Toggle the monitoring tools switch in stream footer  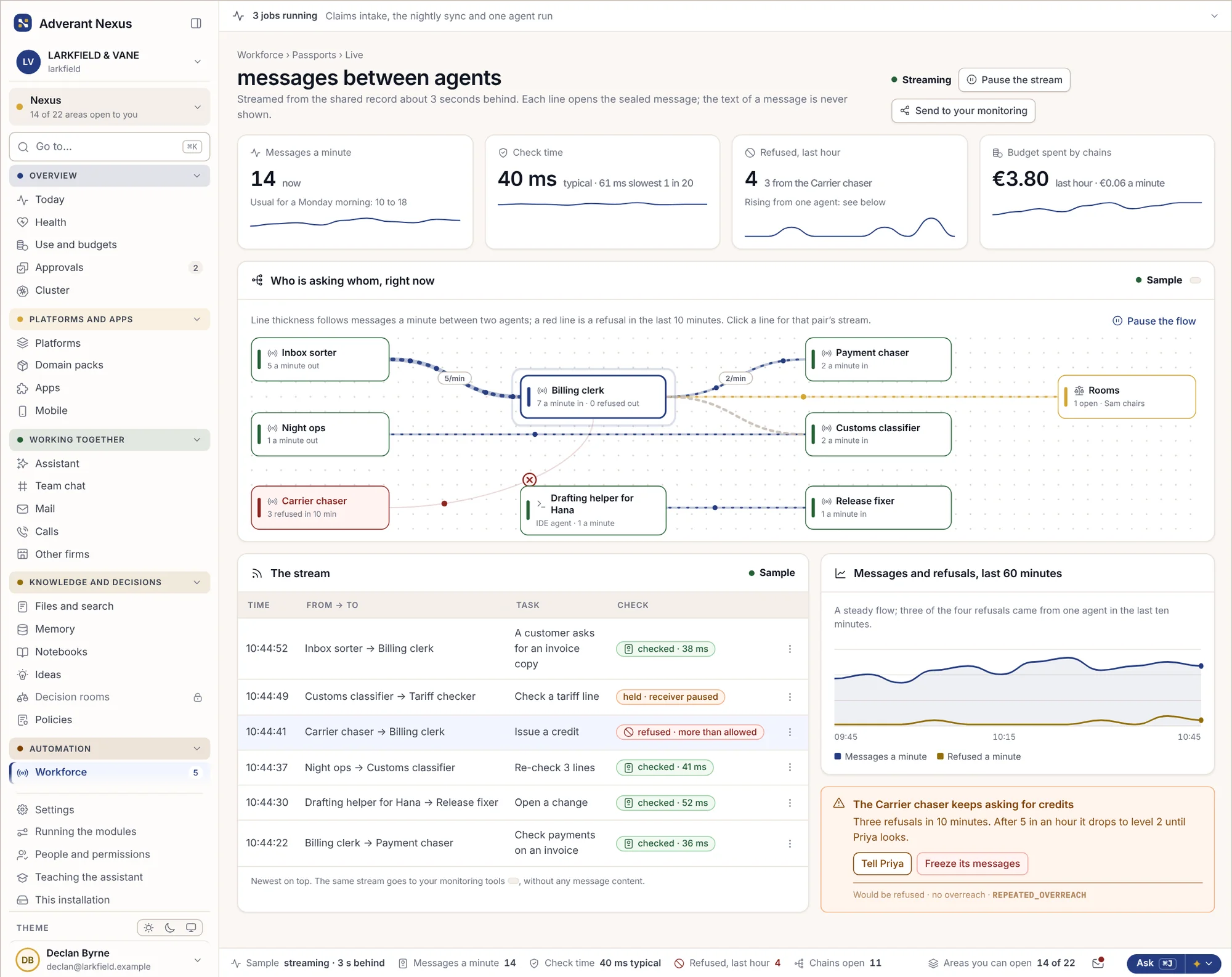click(513, 882)
